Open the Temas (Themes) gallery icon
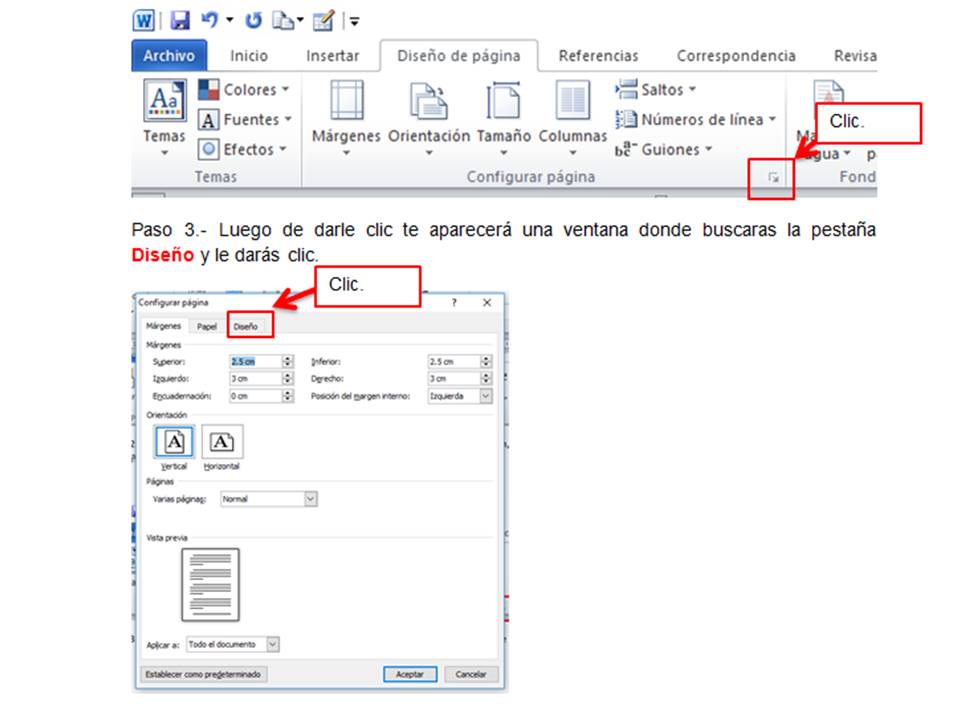The width and height of the screenshot is (960, 720). point(163,102)
